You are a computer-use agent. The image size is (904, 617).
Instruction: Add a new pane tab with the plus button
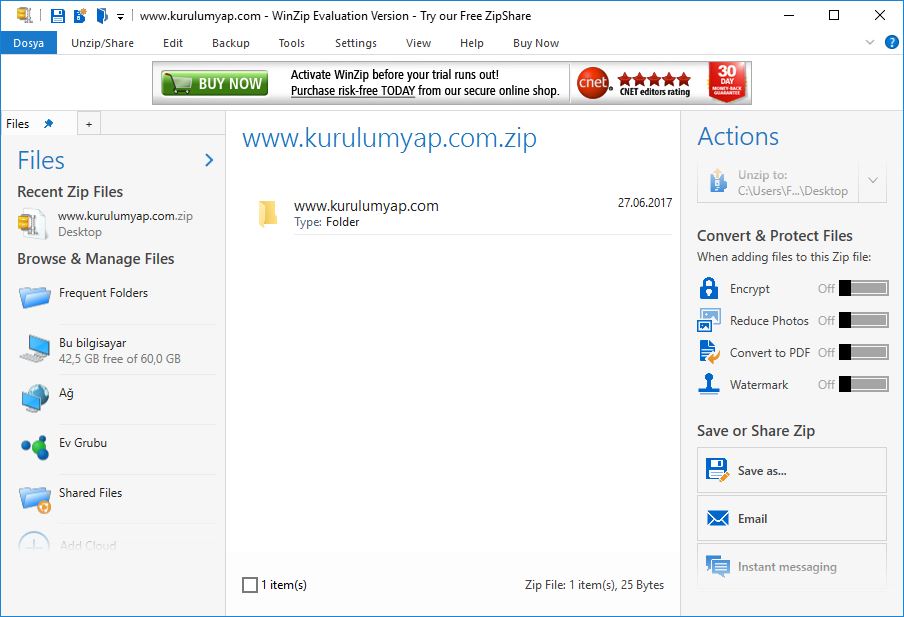point(89,124)
